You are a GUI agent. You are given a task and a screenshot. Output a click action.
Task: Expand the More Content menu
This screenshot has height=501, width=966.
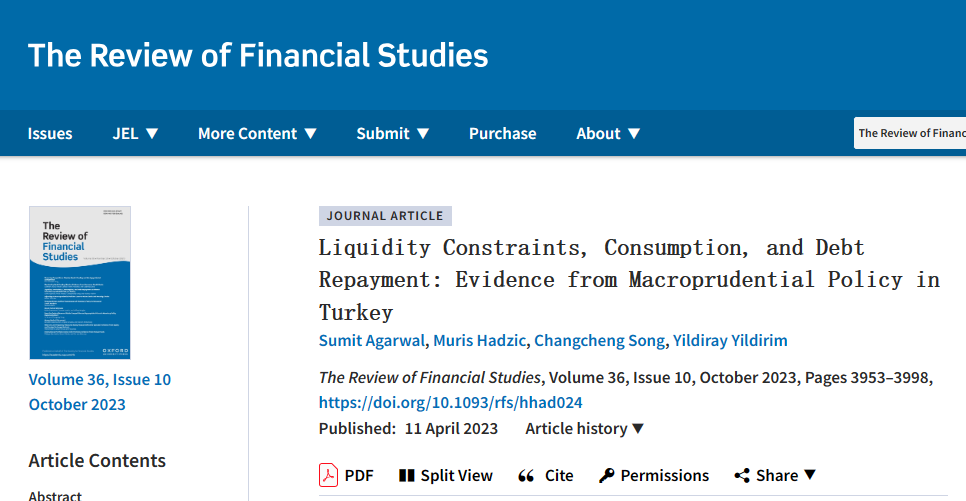(257, 133)
